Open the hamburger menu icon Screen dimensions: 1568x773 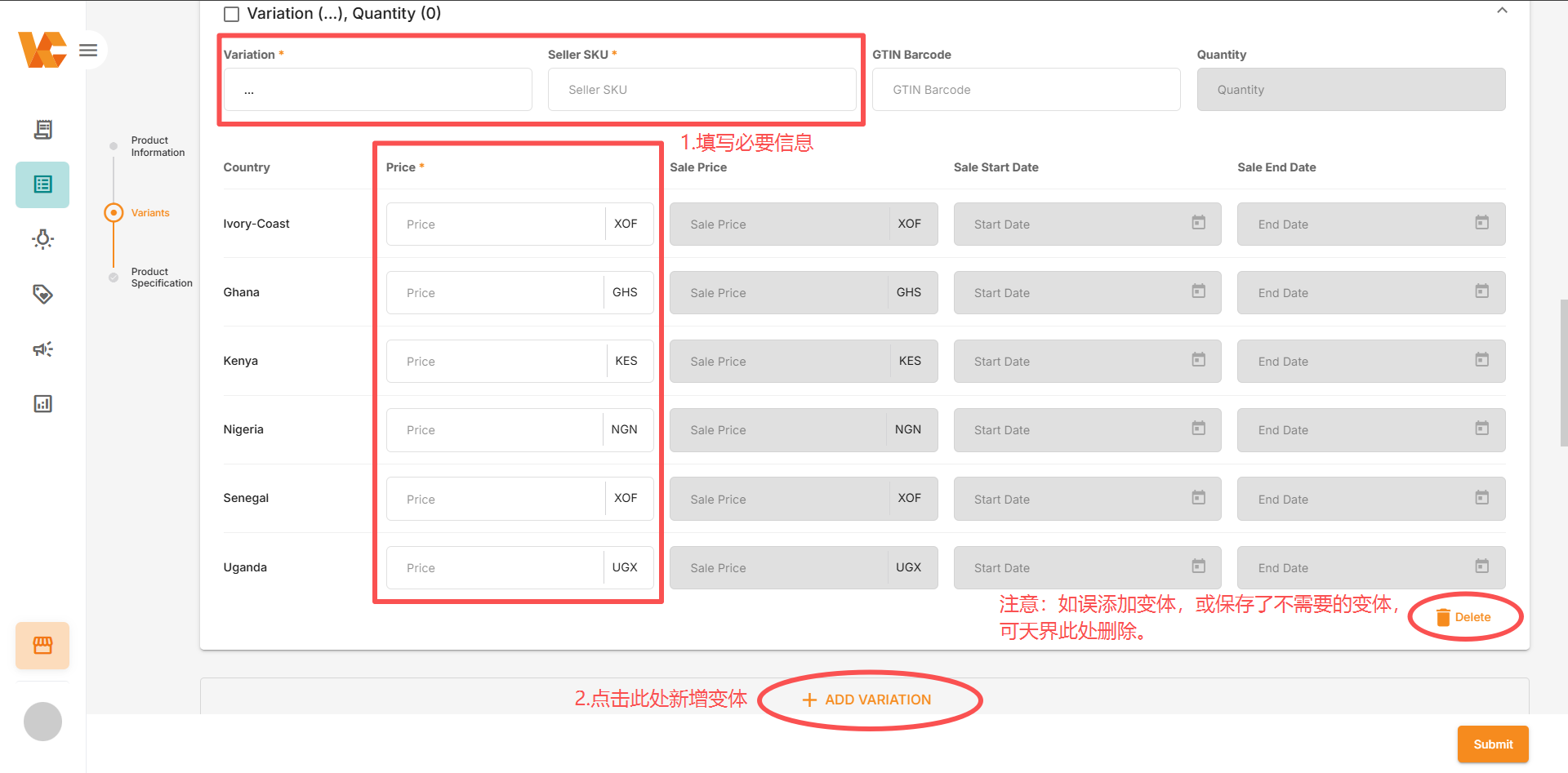[x=88, y=51]
